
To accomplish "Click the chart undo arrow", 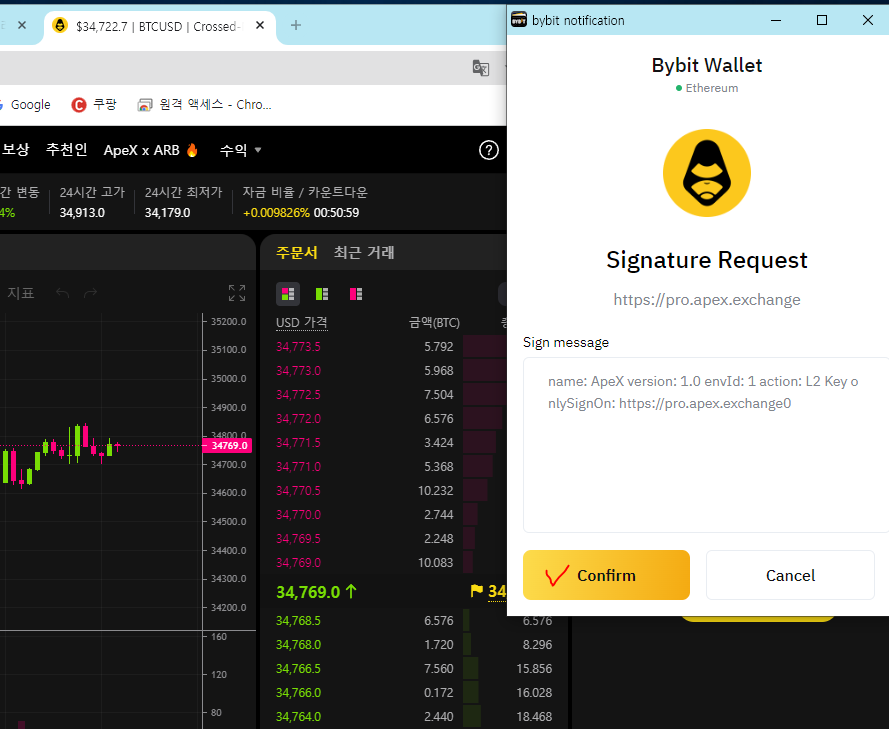I will point(62,293).
